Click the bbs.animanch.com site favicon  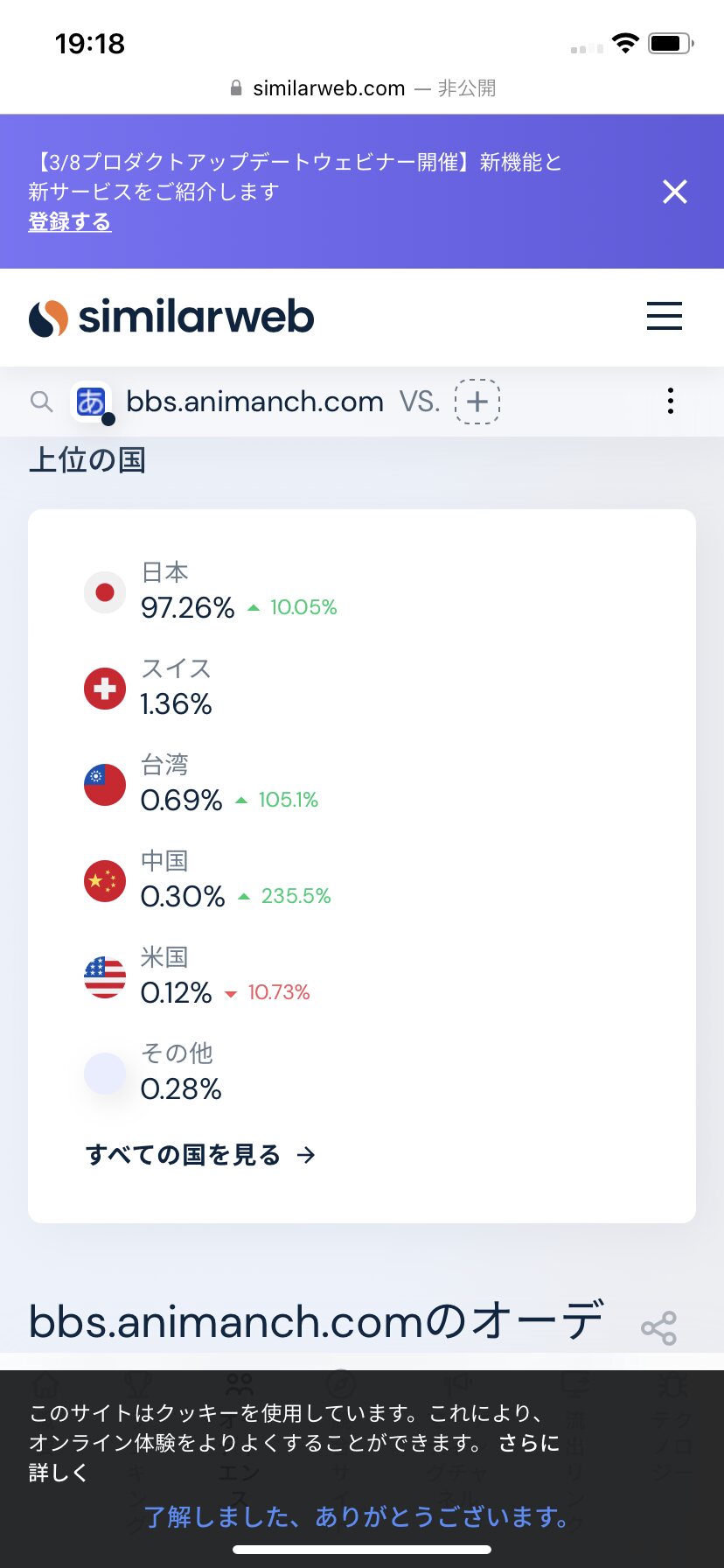91,402
